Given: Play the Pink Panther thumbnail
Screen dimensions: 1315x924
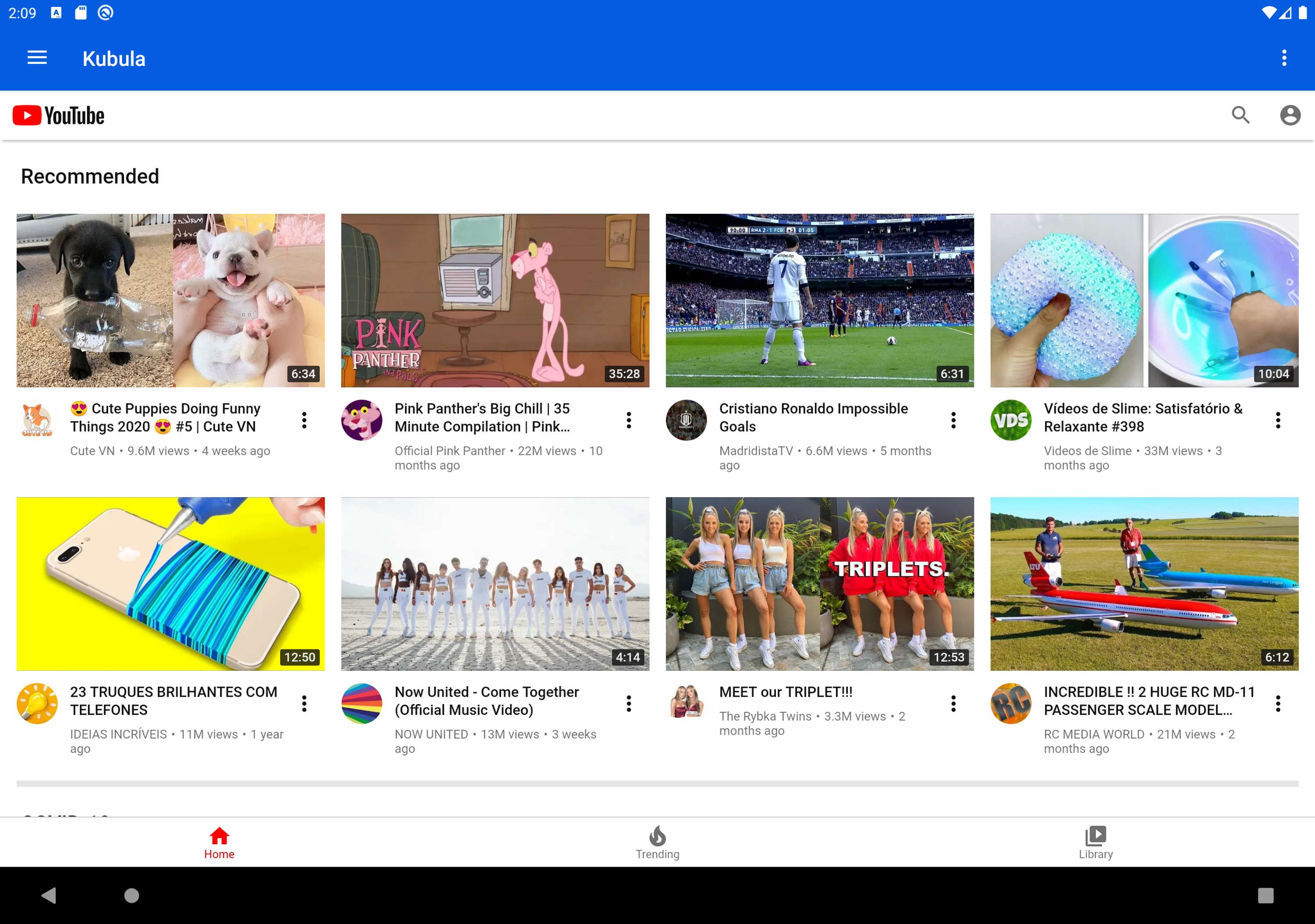Looking at the screenshot, I should (495, 301).
